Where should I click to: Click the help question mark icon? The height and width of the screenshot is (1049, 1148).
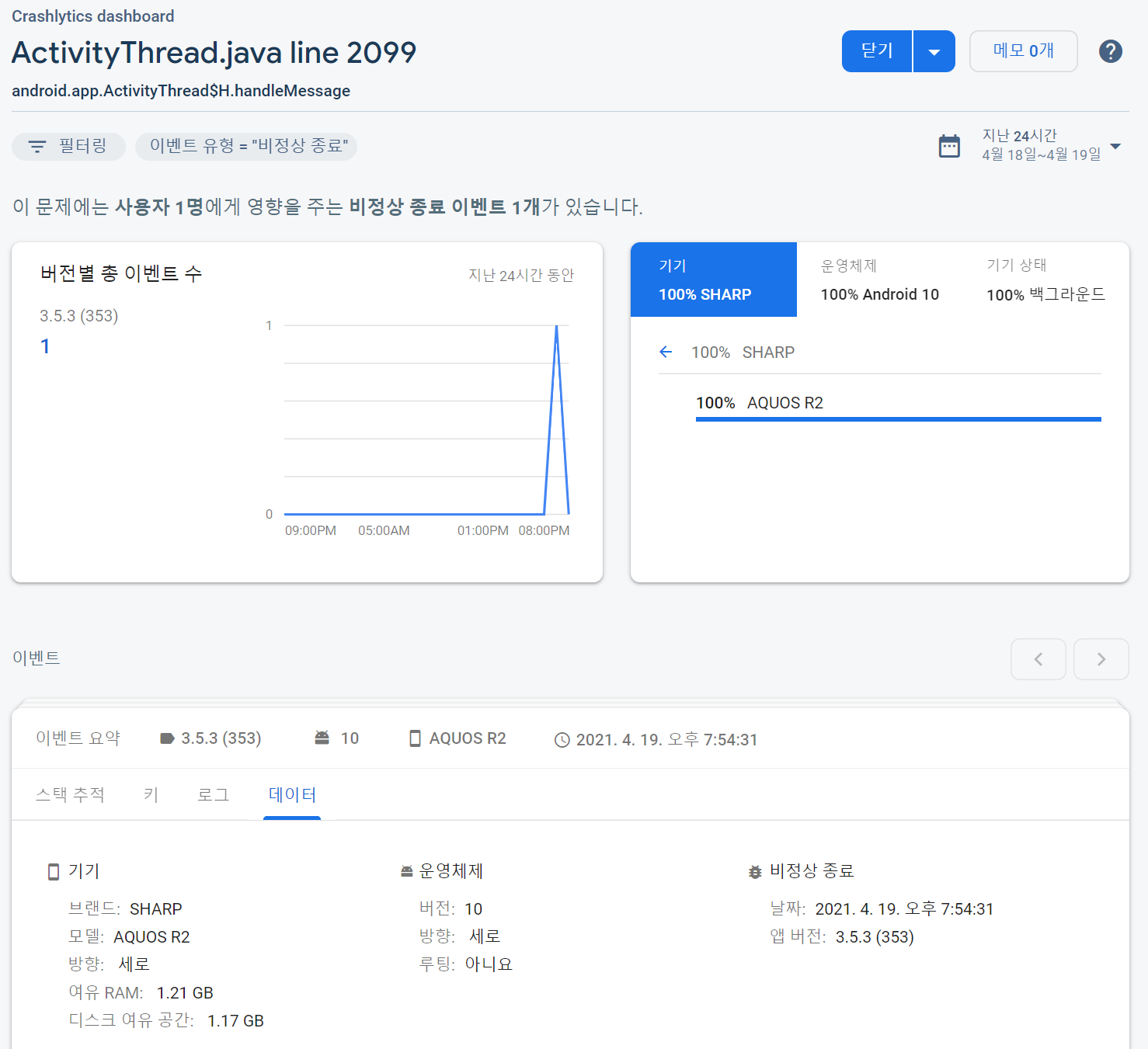1110,51
